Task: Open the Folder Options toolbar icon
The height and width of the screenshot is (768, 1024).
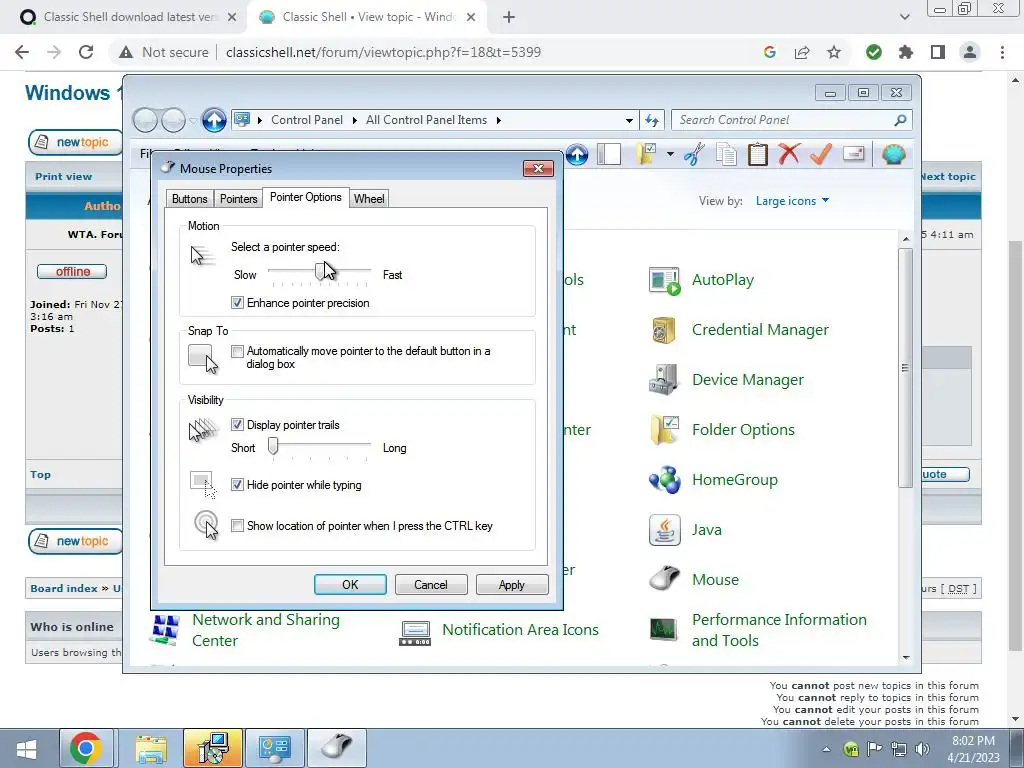Action: (647, 155)
